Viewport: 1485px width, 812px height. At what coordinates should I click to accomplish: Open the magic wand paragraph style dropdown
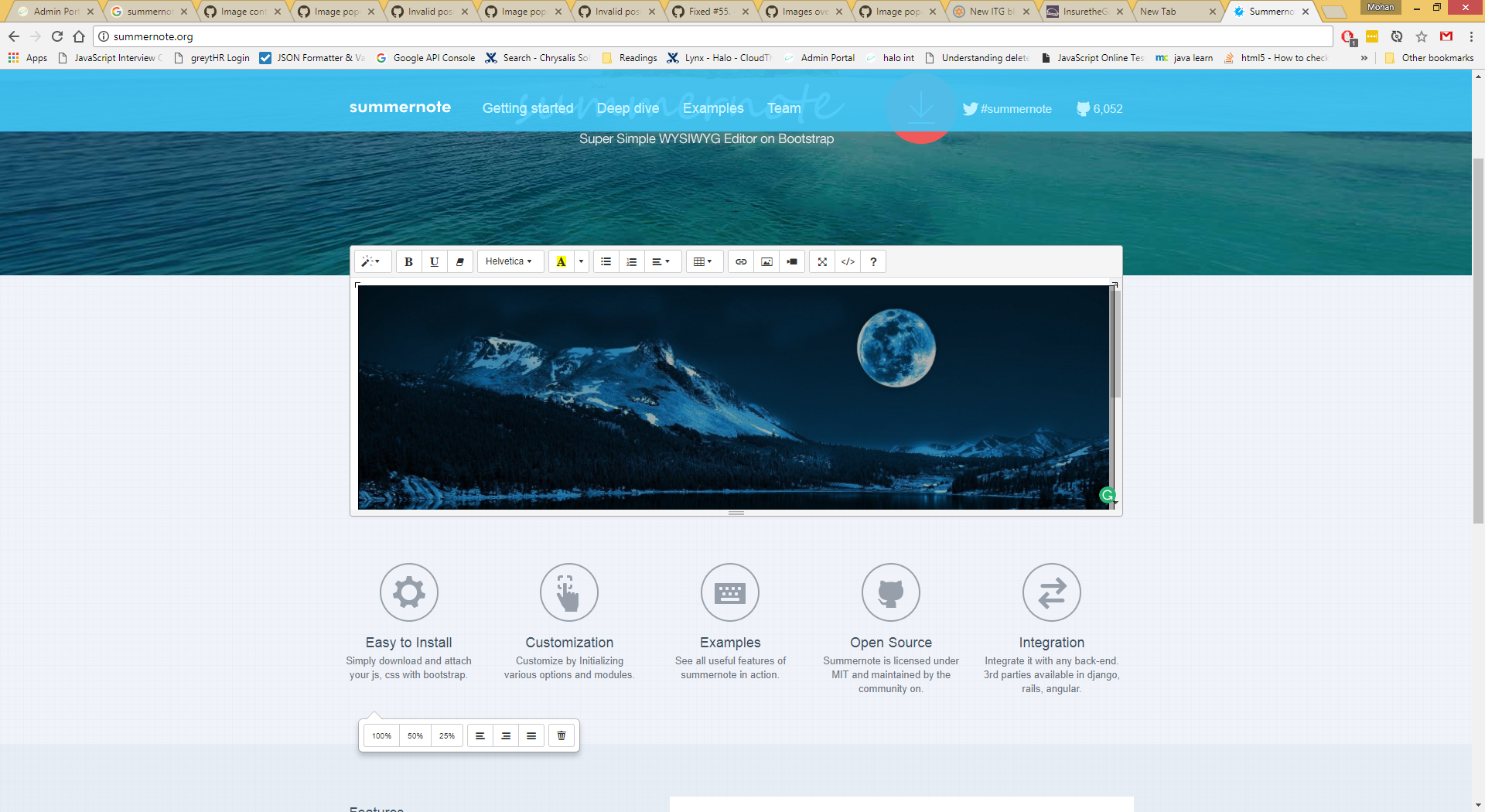point(371,261)
